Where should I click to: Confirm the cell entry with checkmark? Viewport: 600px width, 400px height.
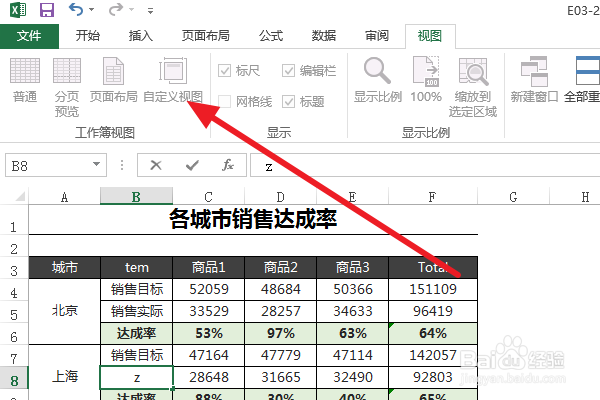(192, 165)
